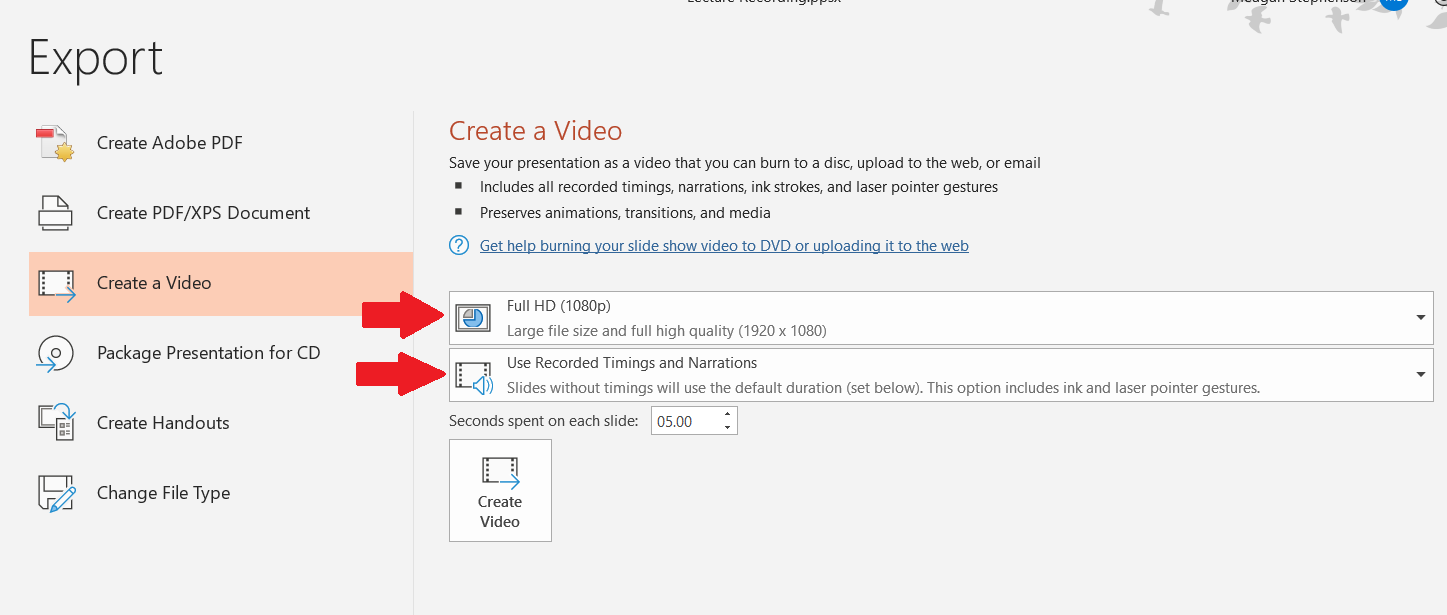Expand the quality dropdown using its arrow

coord(1420,318)
